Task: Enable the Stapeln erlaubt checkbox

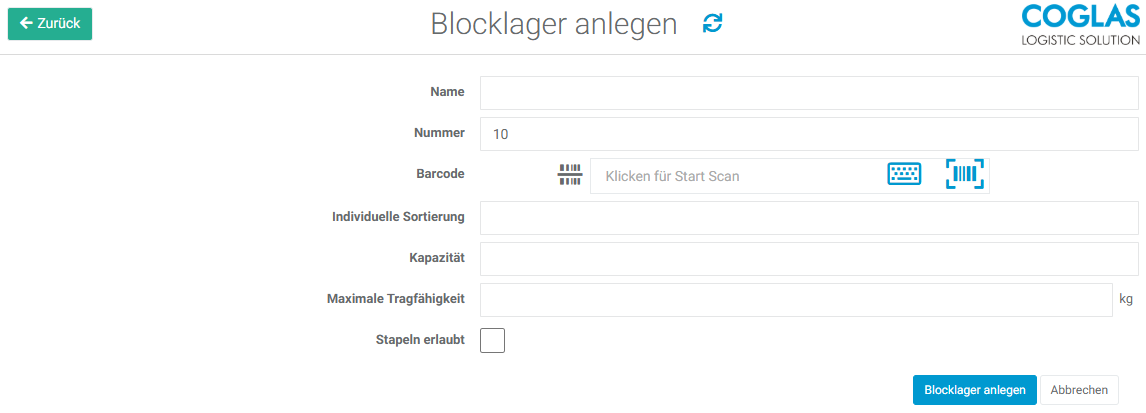Action: coord(493,341)
